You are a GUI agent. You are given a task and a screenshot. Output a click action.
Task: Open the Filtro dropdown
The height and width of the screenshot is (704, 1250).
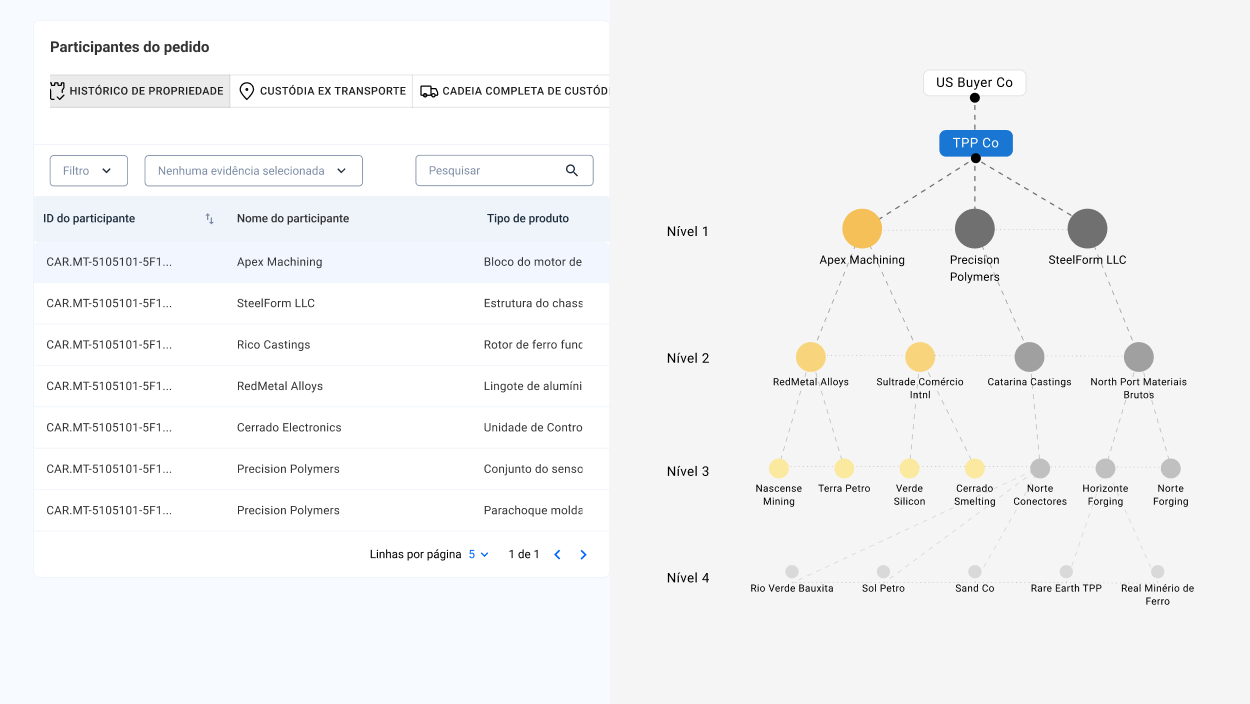[x=89, y=171]
